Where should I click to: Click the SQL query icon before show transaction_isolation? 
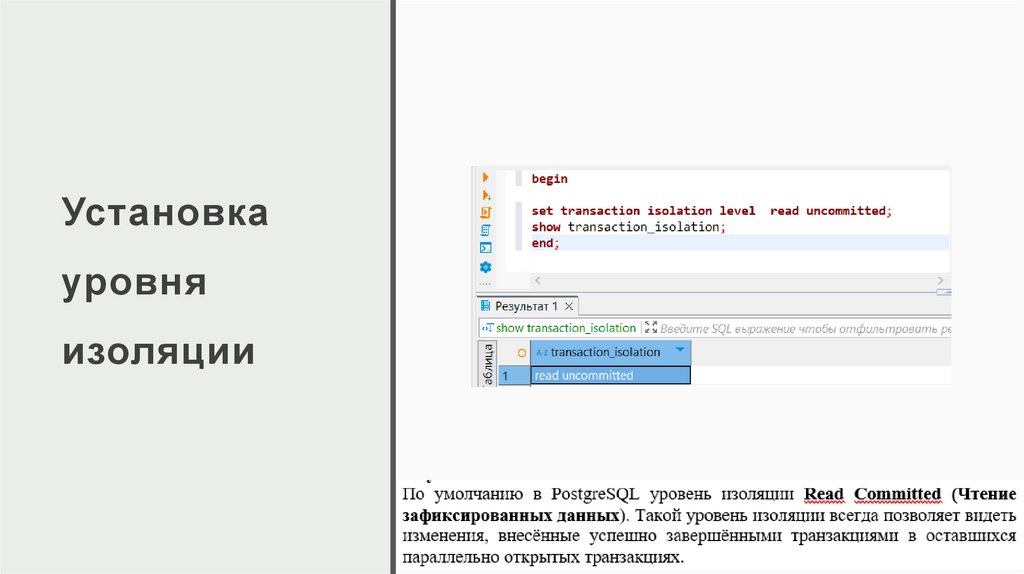(487, 328)
